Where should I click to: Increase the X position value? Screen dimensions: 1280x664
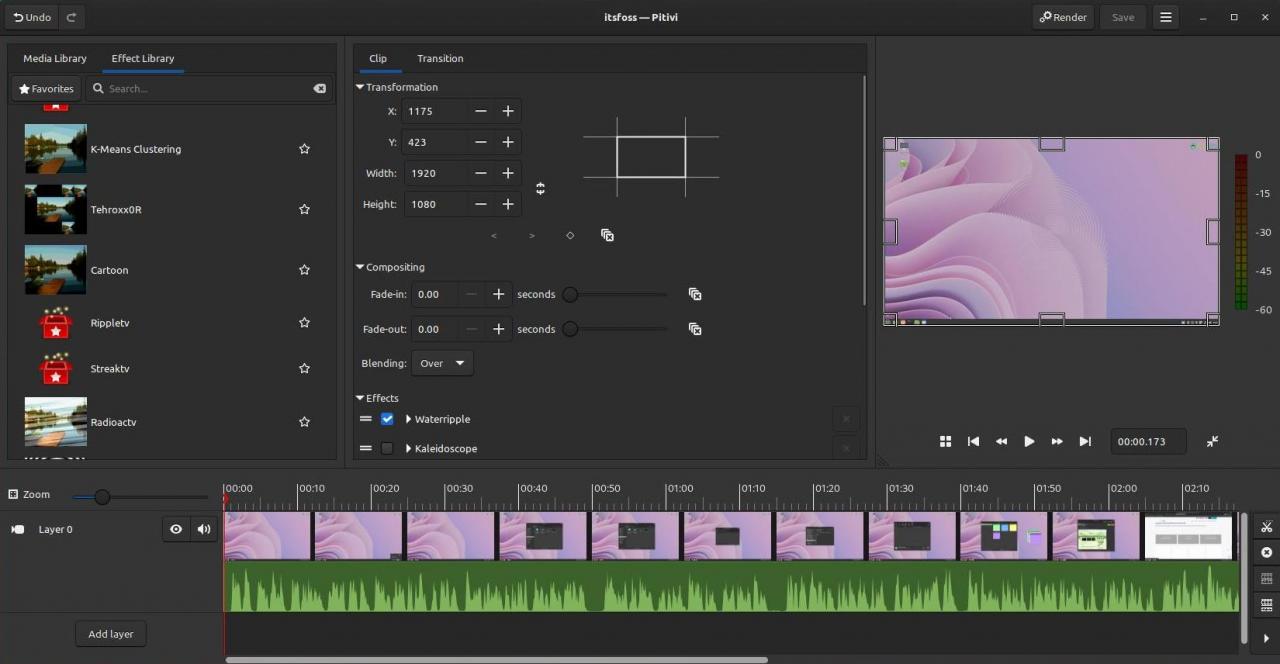[508, 111]
